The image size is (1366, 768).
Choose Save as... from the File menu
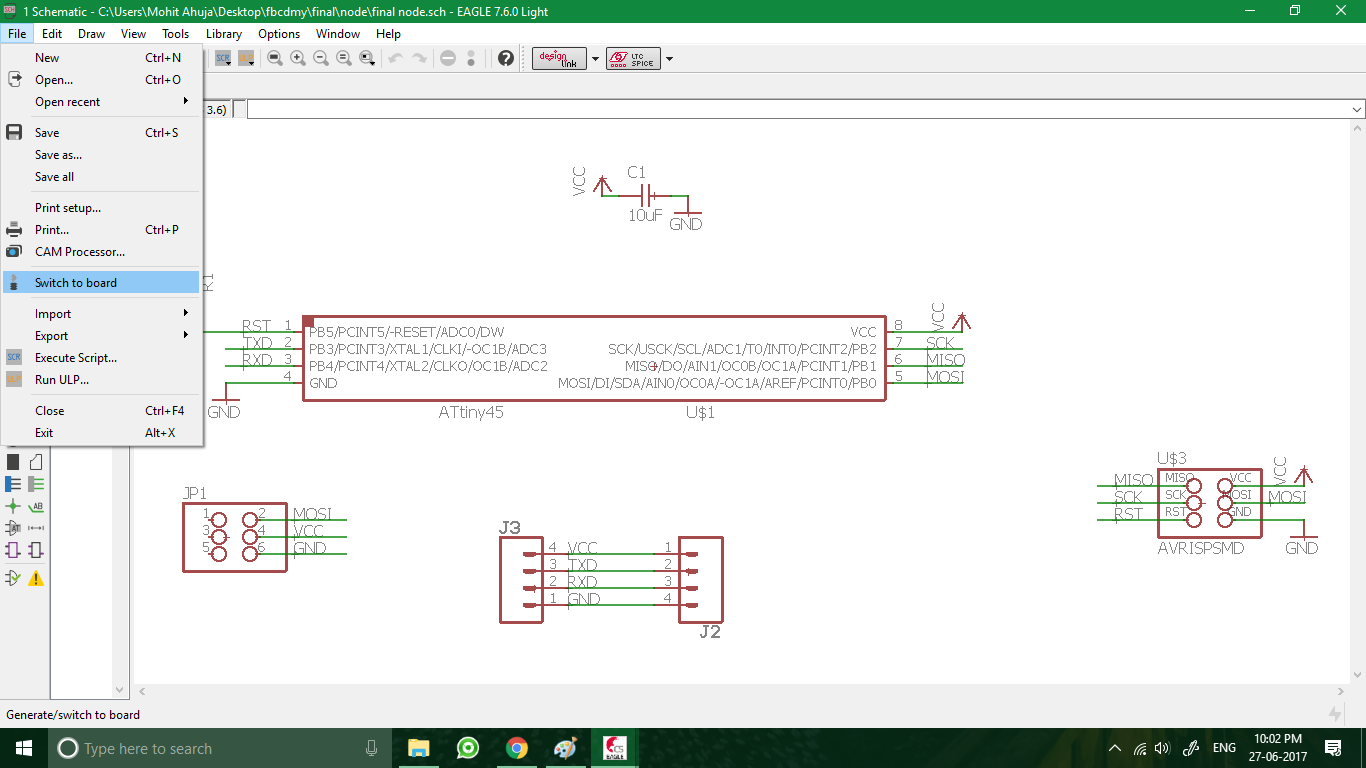[102, 155]
